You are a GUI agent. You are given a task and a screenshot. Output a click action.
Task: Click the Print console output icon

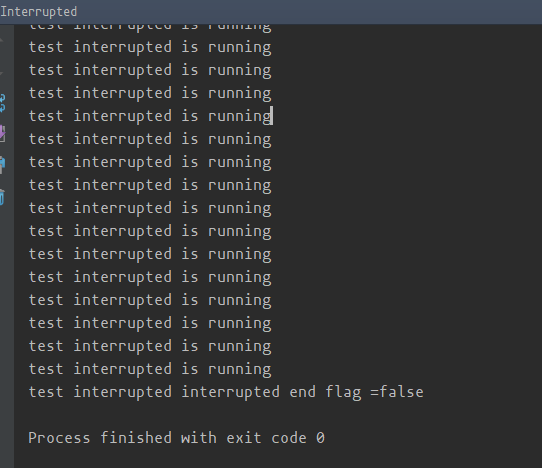2,165
